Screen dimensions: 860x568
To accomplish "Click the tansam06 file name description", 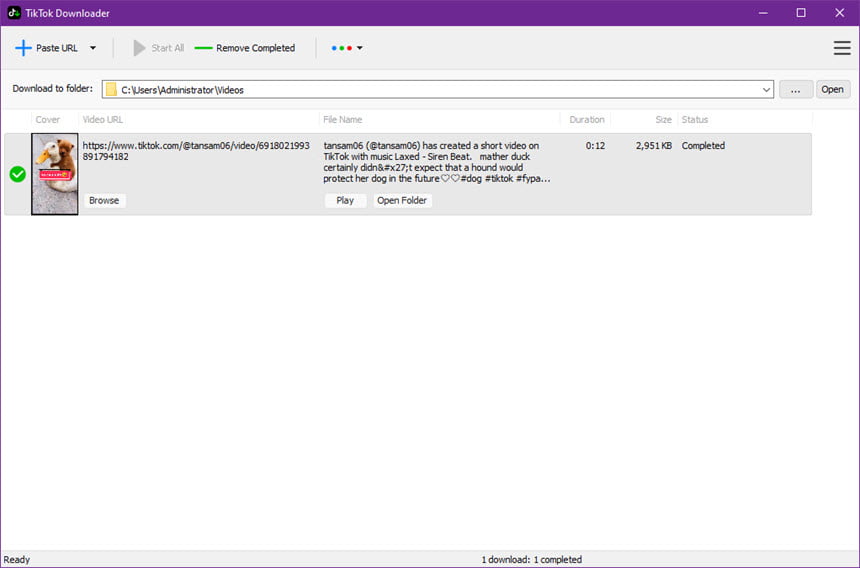I will (x=437, y=162).
